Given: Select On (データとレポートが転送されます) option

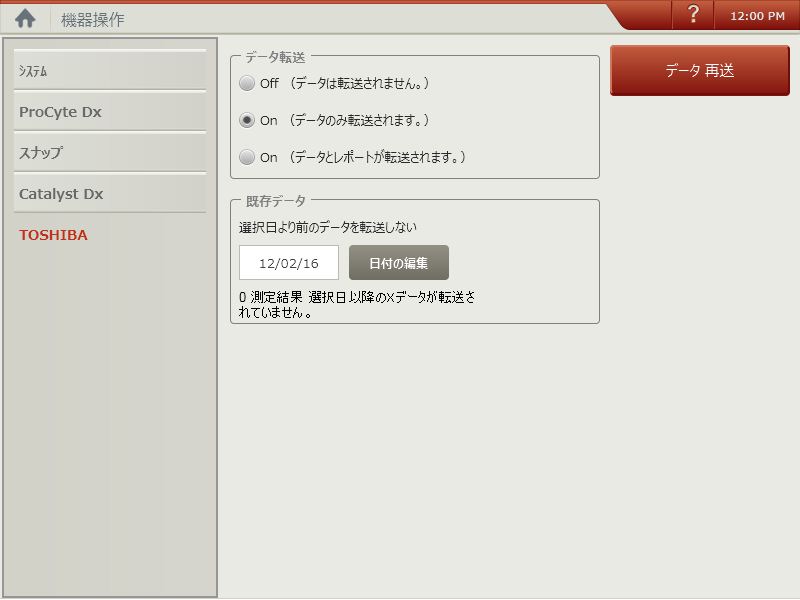Looking at the screenshot, I should click(x=247, y=157).
